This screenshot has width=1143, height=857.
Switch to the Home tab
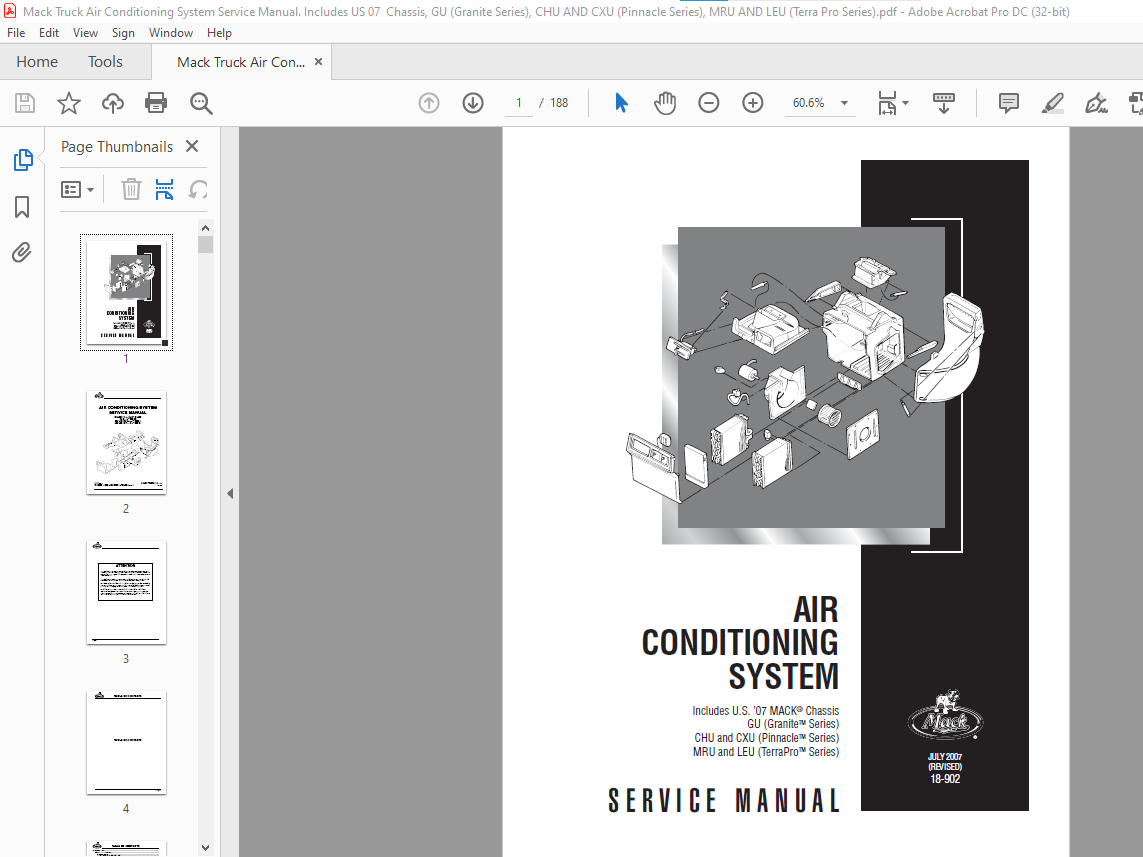point(37,62)
